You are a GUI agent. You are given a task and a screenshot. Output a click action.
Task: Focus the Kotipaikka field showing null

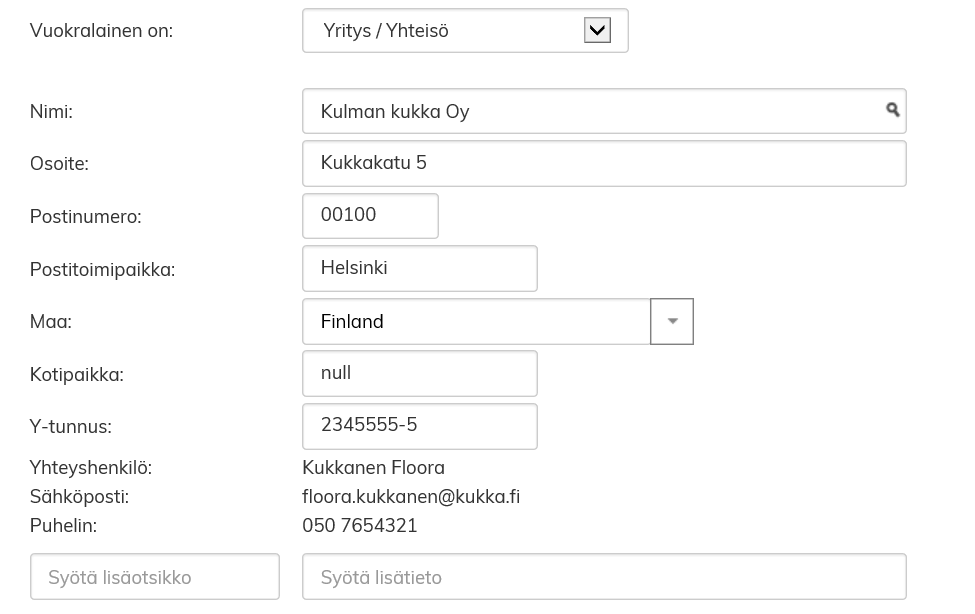419,373
